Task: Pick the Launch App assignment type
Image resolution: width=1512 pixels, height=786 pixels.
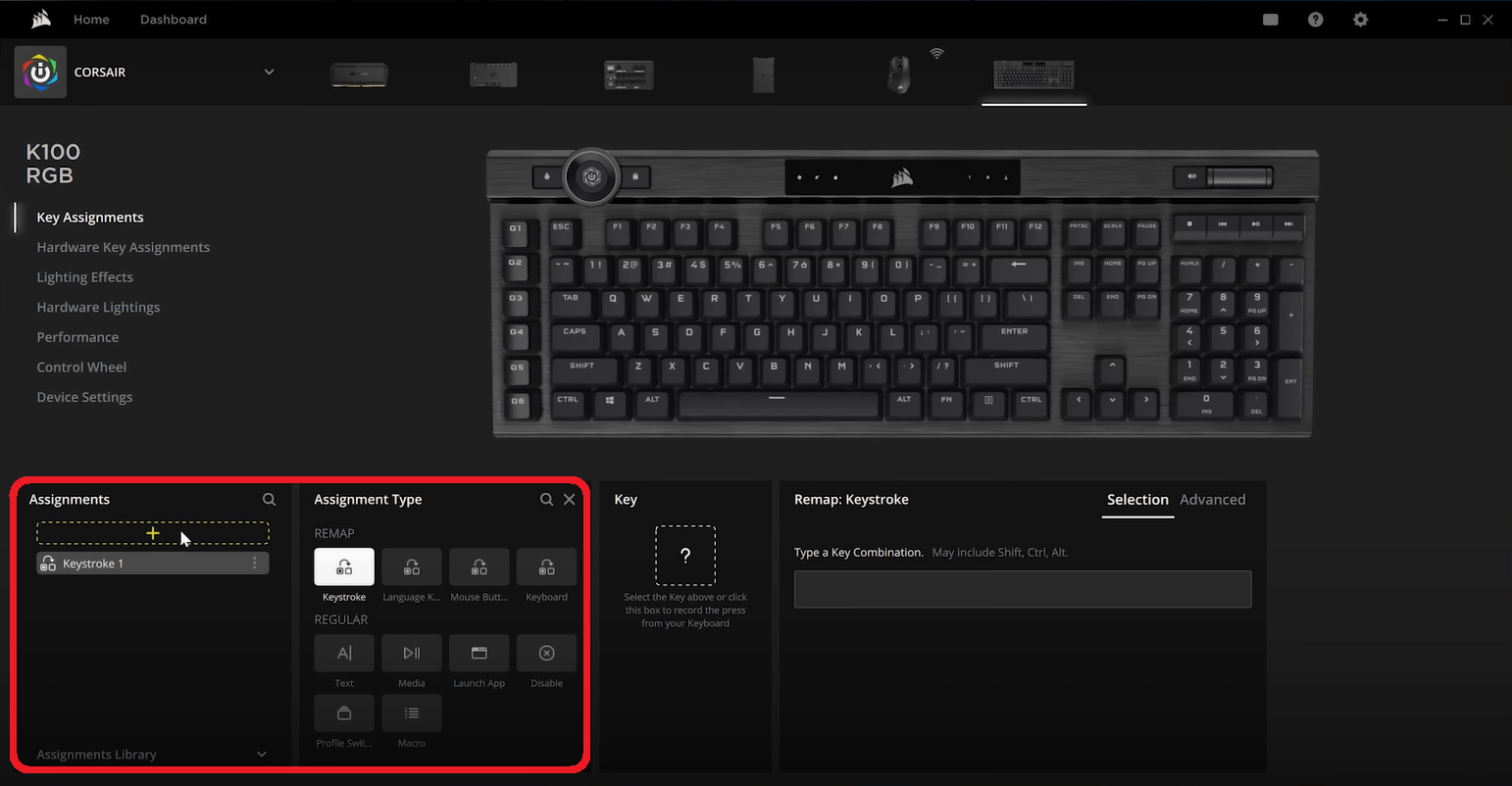Action: [x=479, y=653]
